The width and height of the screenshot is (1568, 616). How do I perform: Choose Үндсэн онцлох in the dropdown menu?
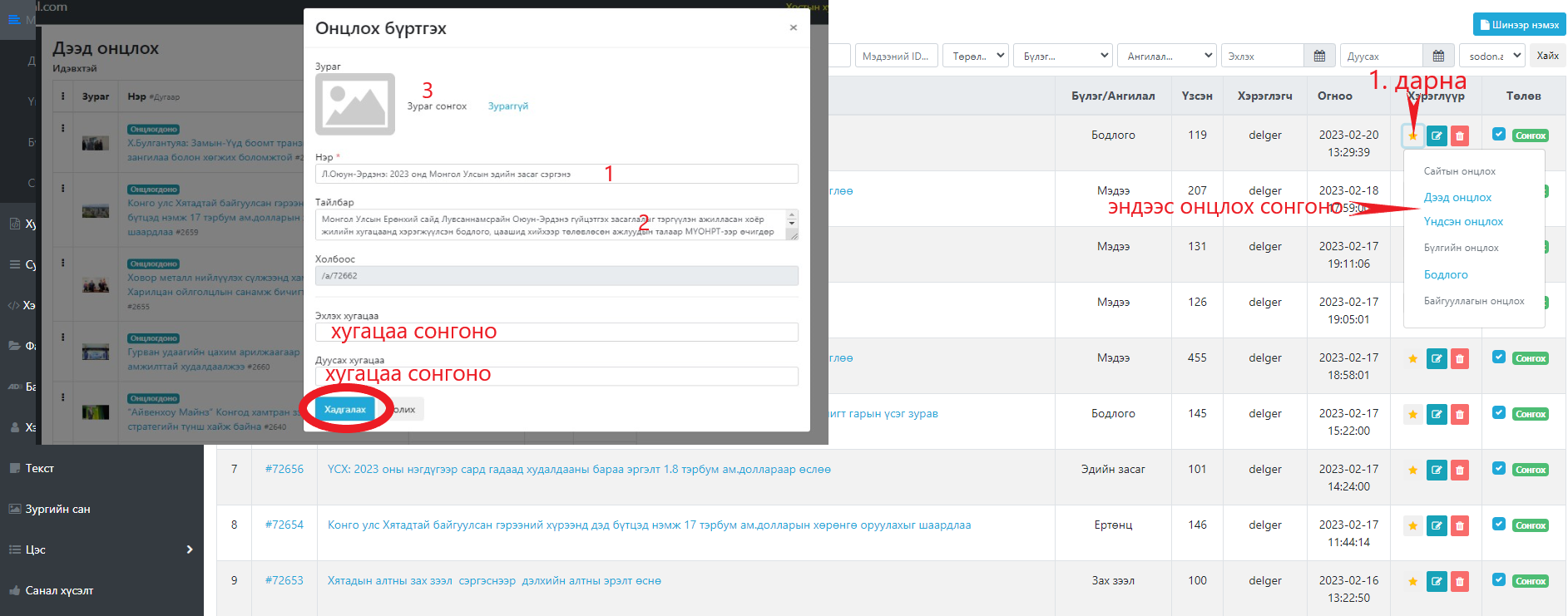coord(1463,222)
